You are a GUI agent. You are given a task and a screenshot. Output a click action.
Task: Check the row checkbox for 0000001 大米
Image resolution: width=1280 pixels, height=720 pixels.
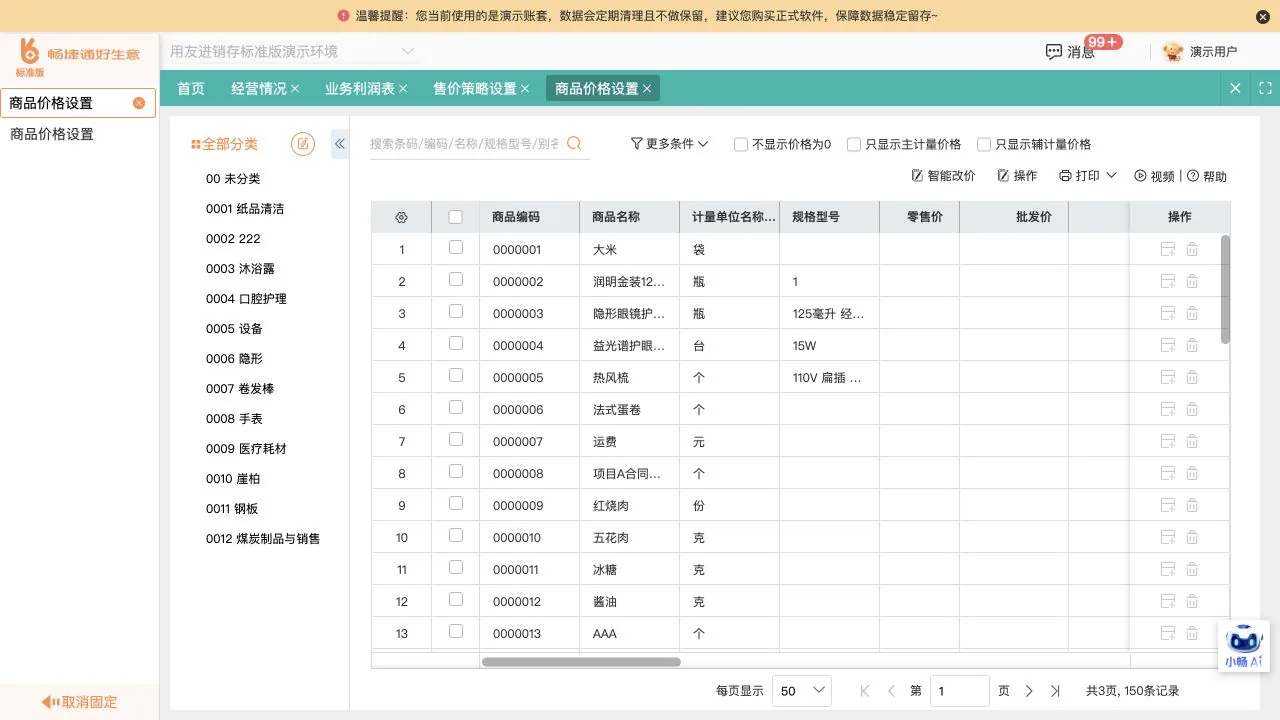[x=456, y=247]
